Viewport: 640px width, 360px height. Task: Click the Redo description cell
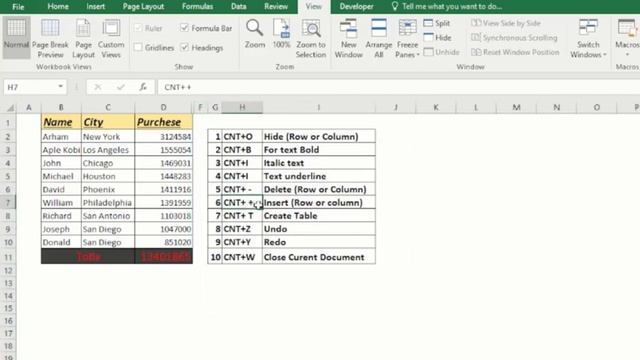tap(319, 242)
